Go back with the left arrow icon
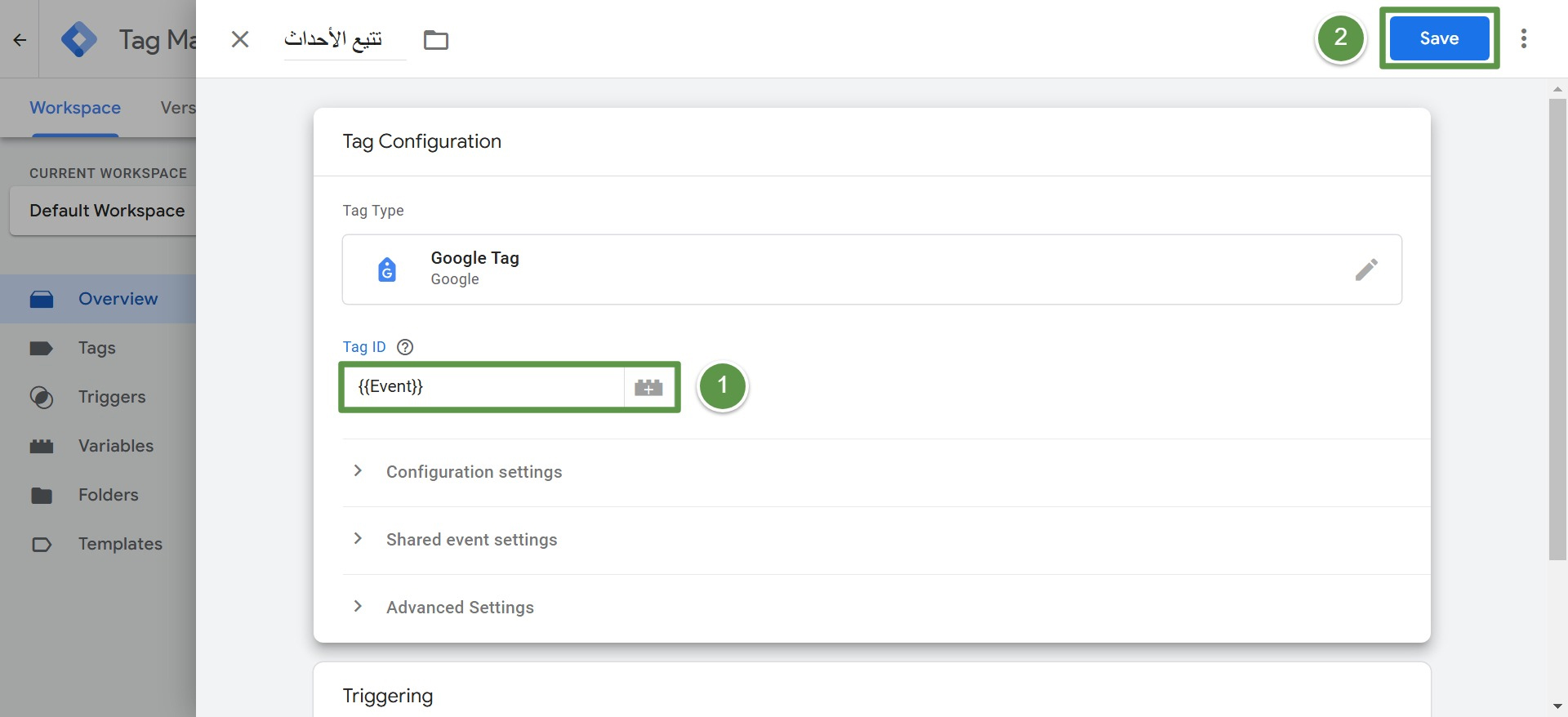 (20, 39)
